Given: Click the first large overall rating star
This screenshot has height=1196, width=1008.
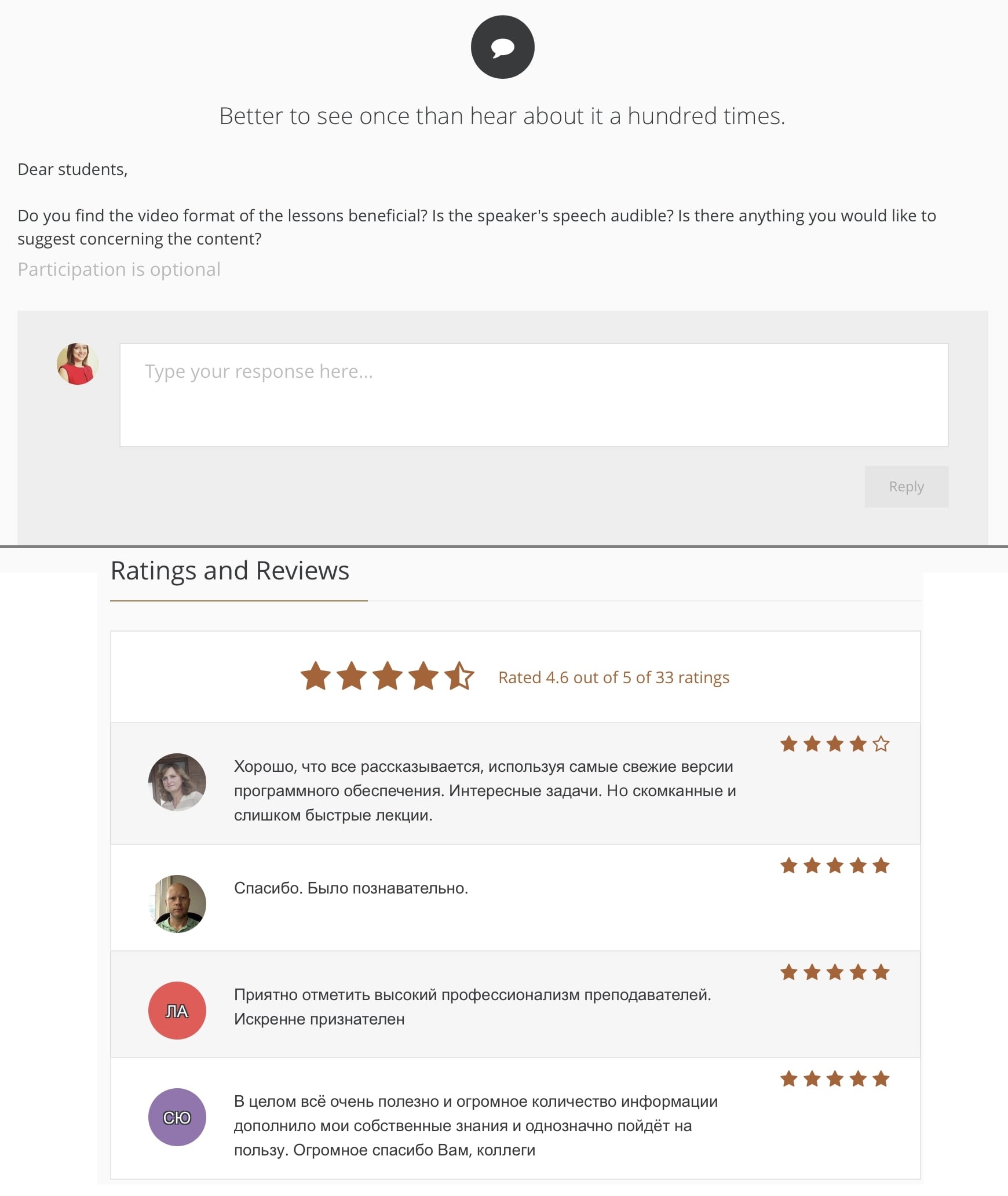Looking at the screenshot, I should (x=316, y=676).
